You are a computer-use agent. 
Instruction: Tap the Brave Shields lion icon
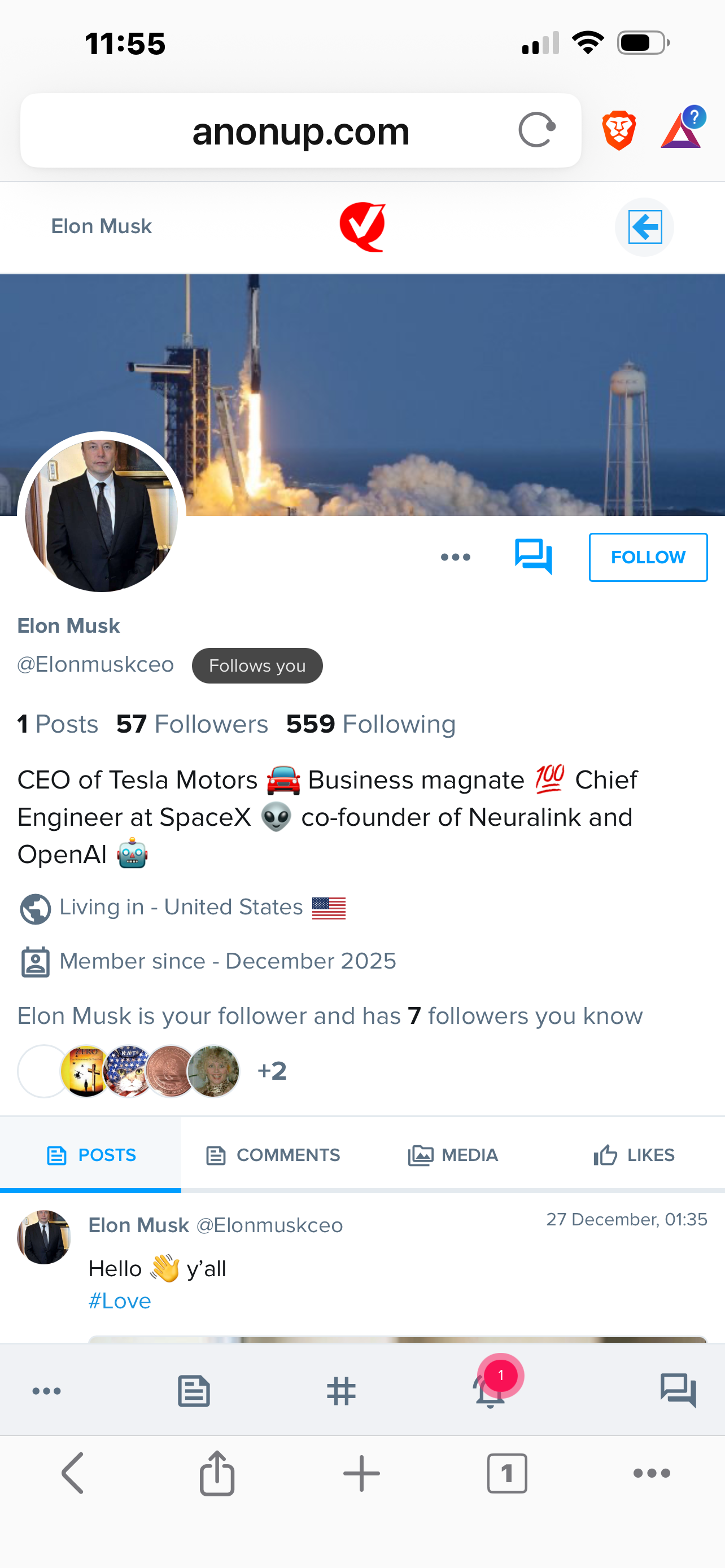[618, 130]
